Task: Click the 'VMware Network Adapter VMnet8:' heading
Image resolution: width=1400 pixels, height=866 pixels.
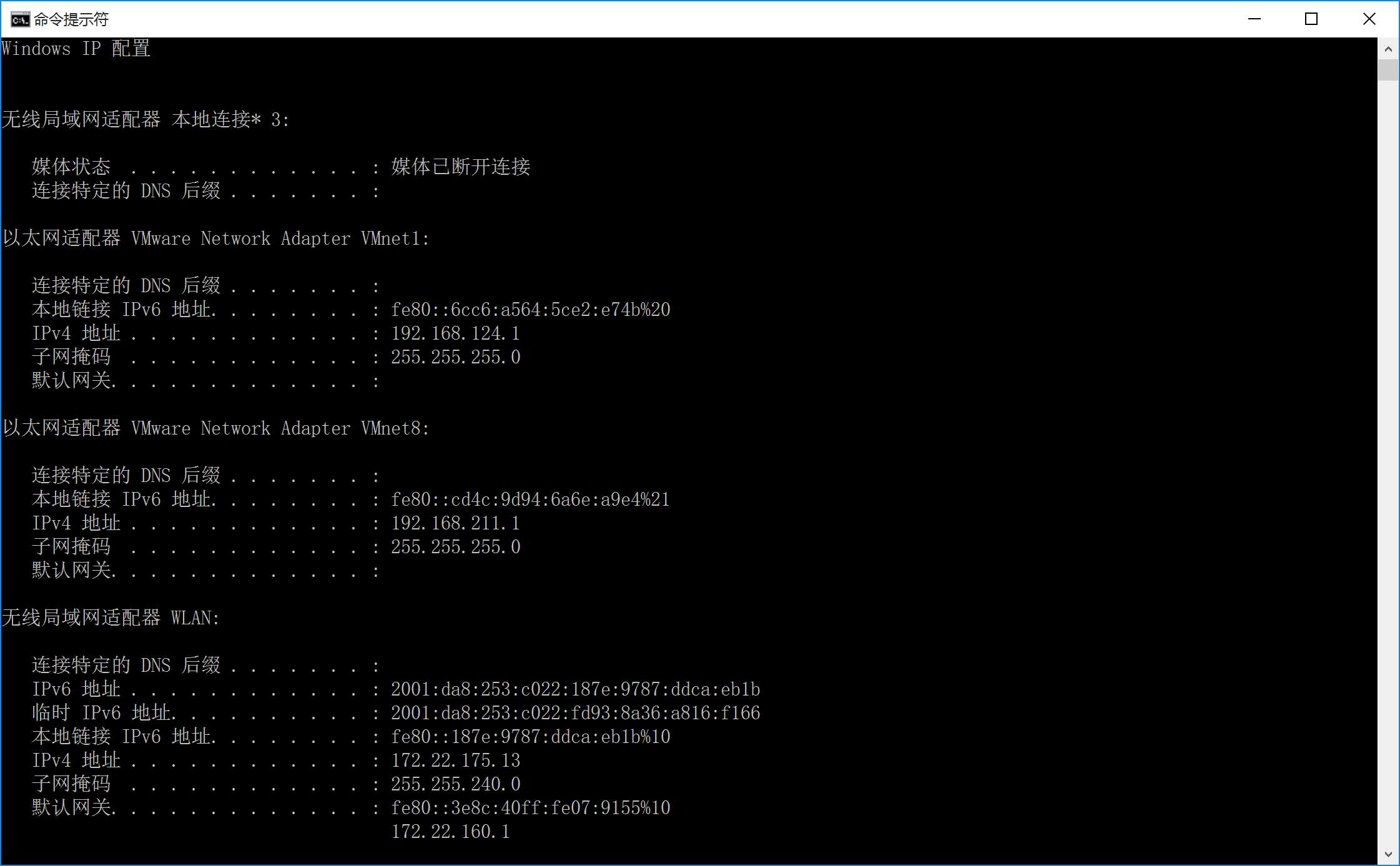Action: click(280, 428)
